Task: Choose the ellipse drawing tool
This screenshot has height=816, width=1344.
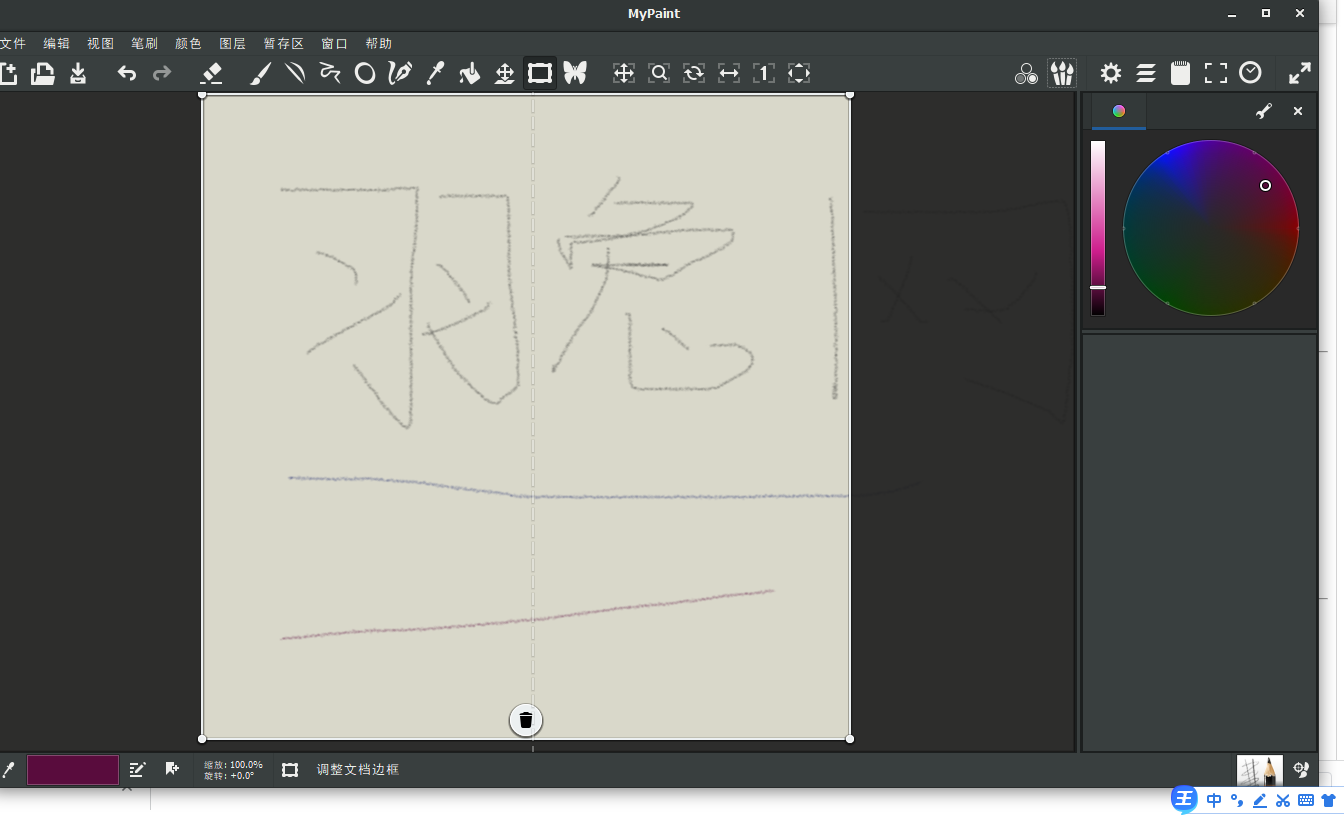Action: [365, 73]
